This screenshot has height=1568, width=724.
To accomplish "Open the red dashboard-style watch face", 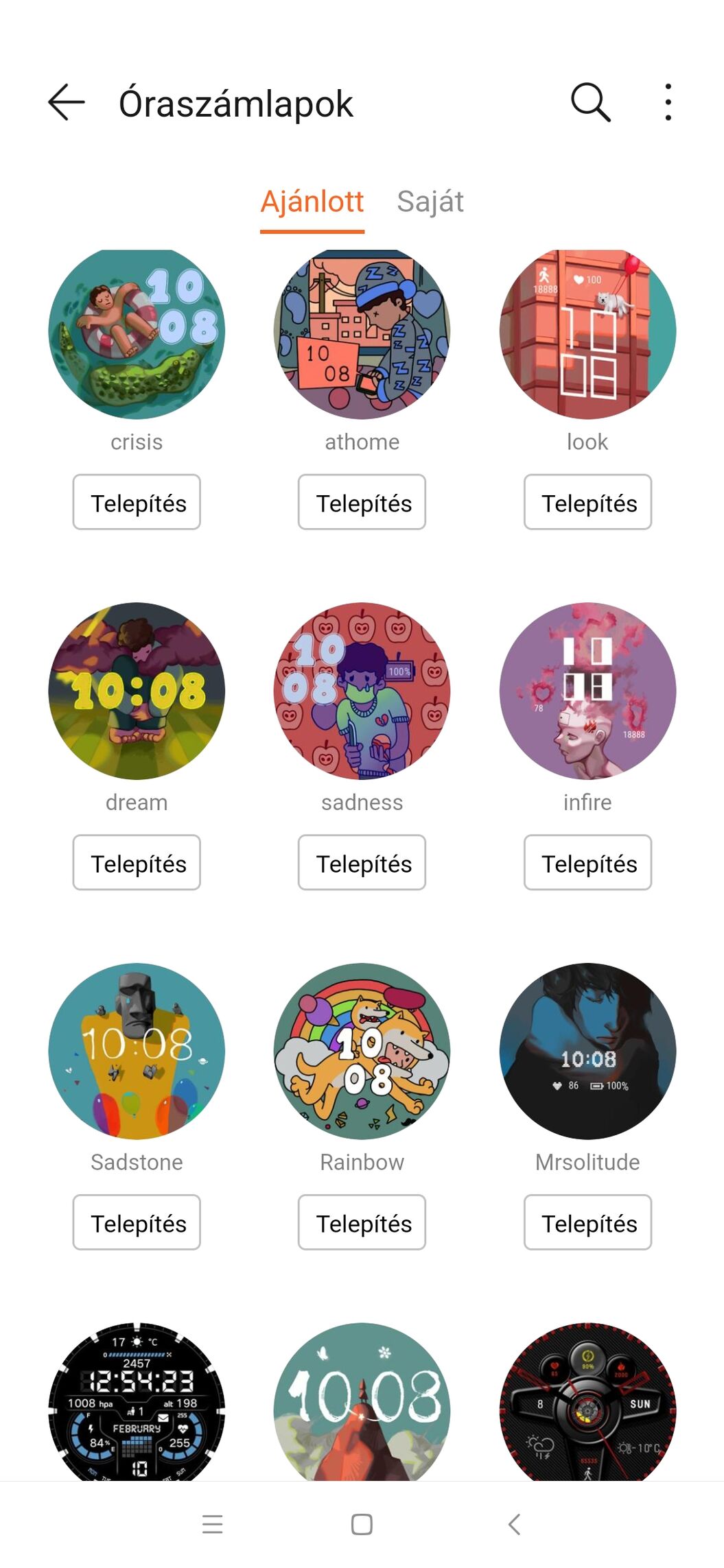I will tap(587, 1401).
